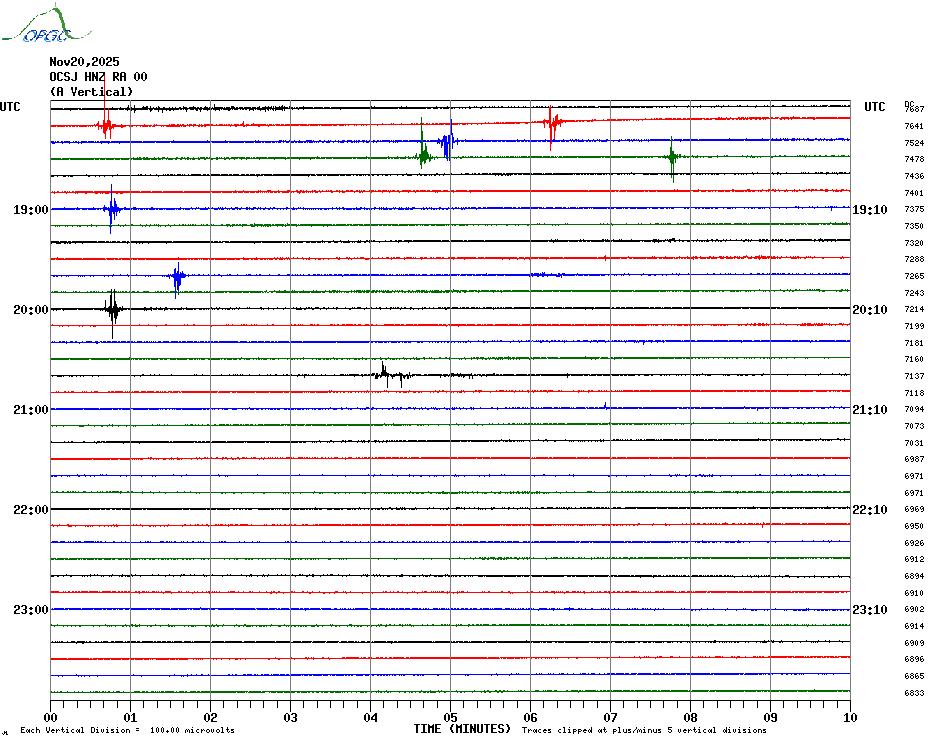Click the OCSJ HNZ RA 00 station label
930x744 pixels.
click(98, 77)
